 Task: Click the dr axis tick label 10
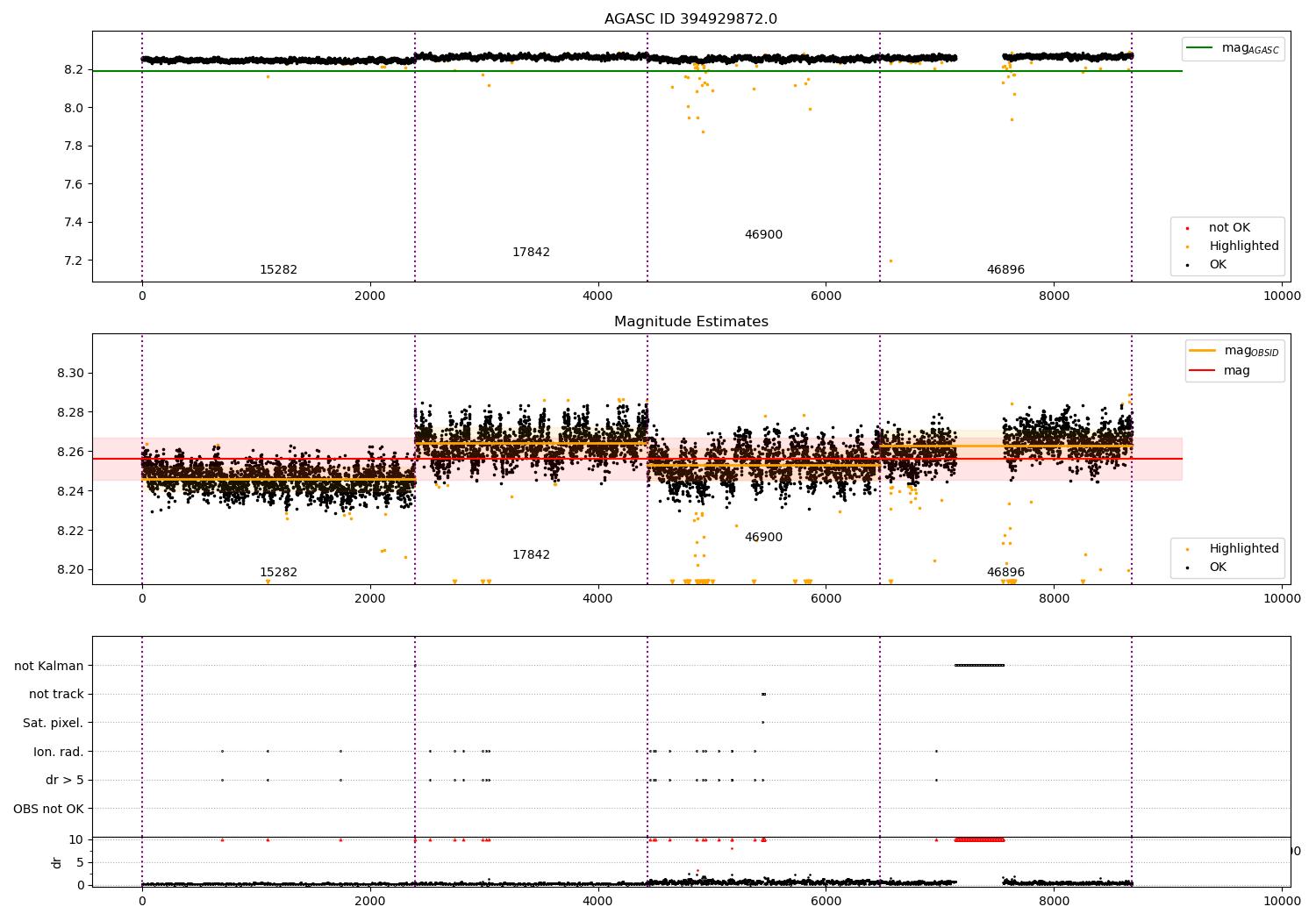(76, 840)
